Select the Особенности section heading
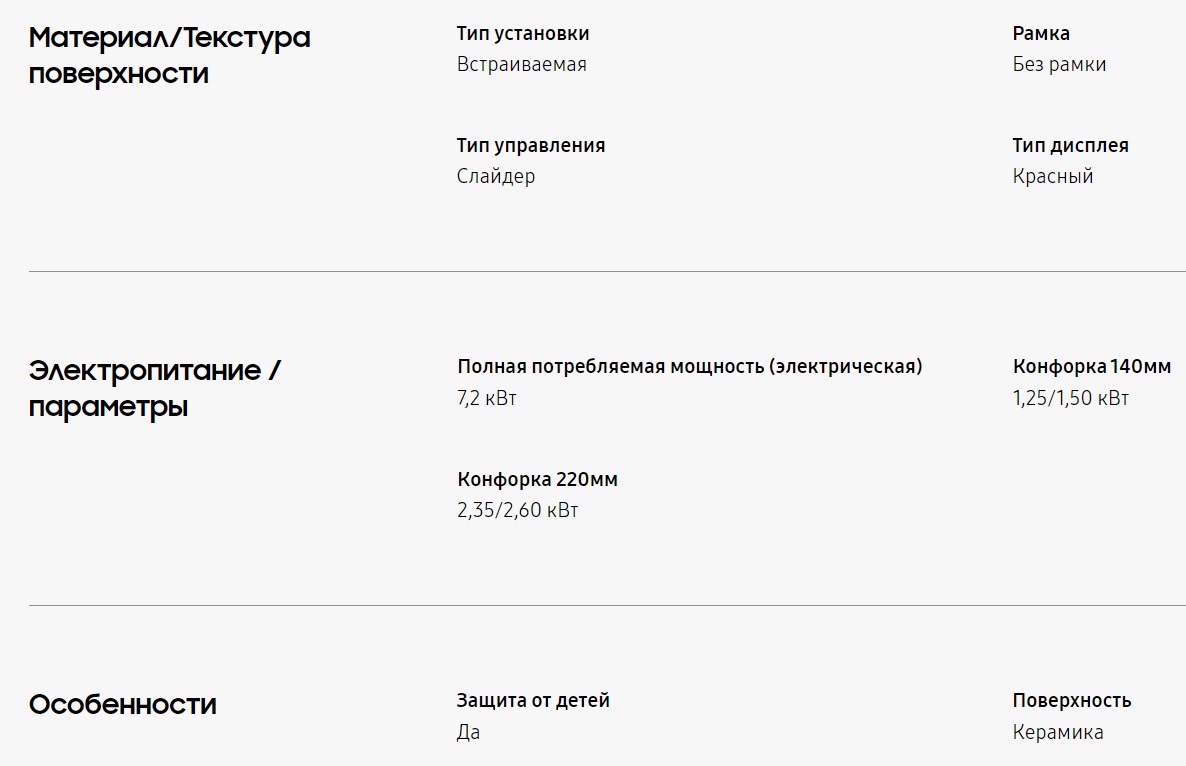Screen dimensions: 1186x766 click(x=122, y=705)
